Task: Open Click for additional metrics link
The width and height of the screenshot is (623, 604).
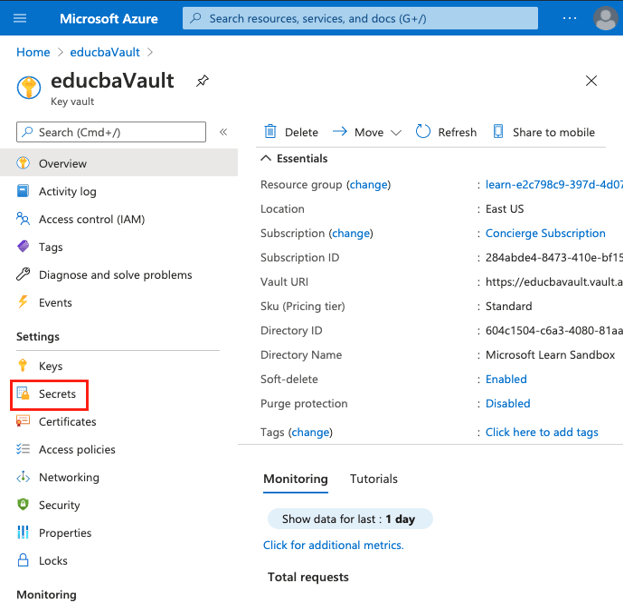Action: 333,545
